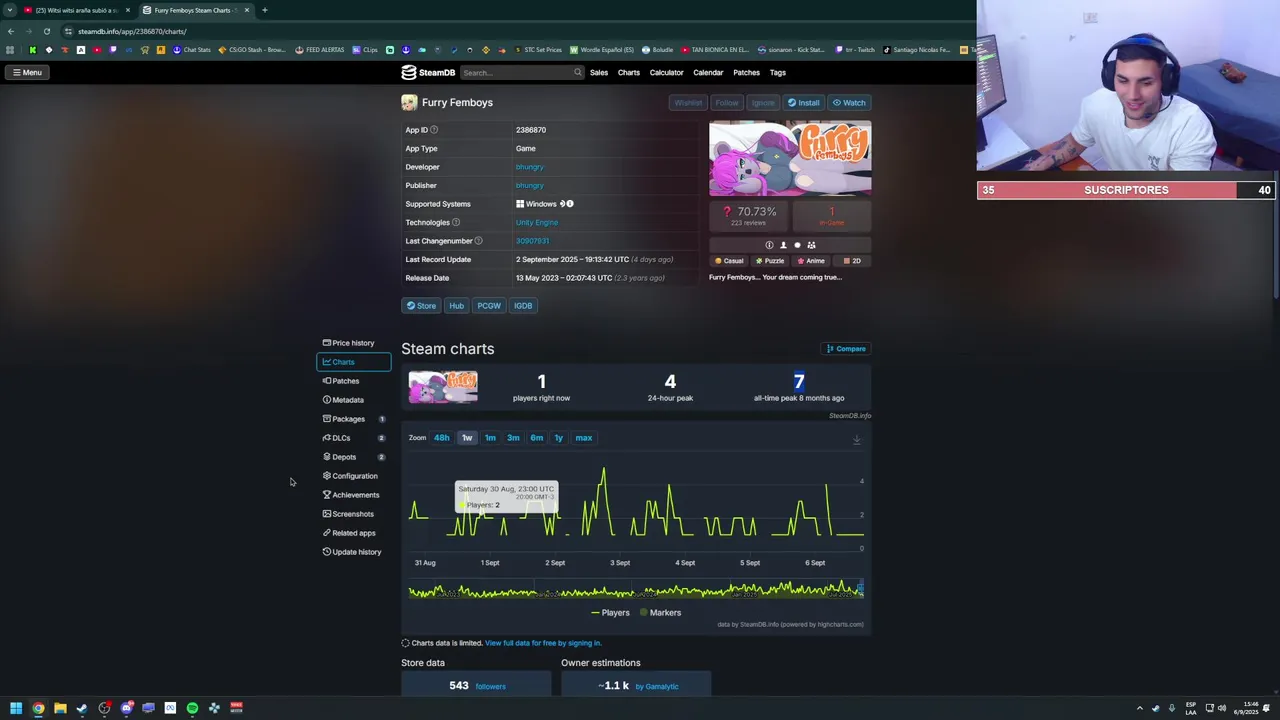Viewport: 1280px width, 720px height.
Task: Click the Anime tag
Action: pyautogui.click(x=811, y=261)
